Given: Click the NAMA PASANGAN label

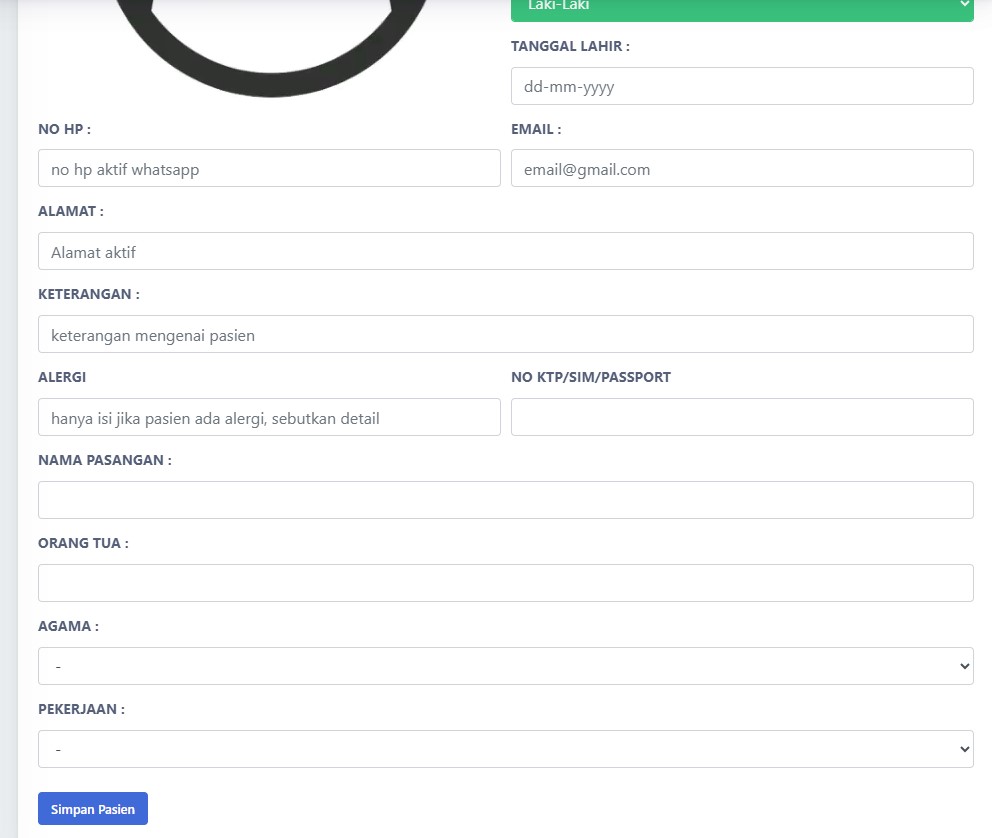Looking at the screenshot, I should [104, 460].
